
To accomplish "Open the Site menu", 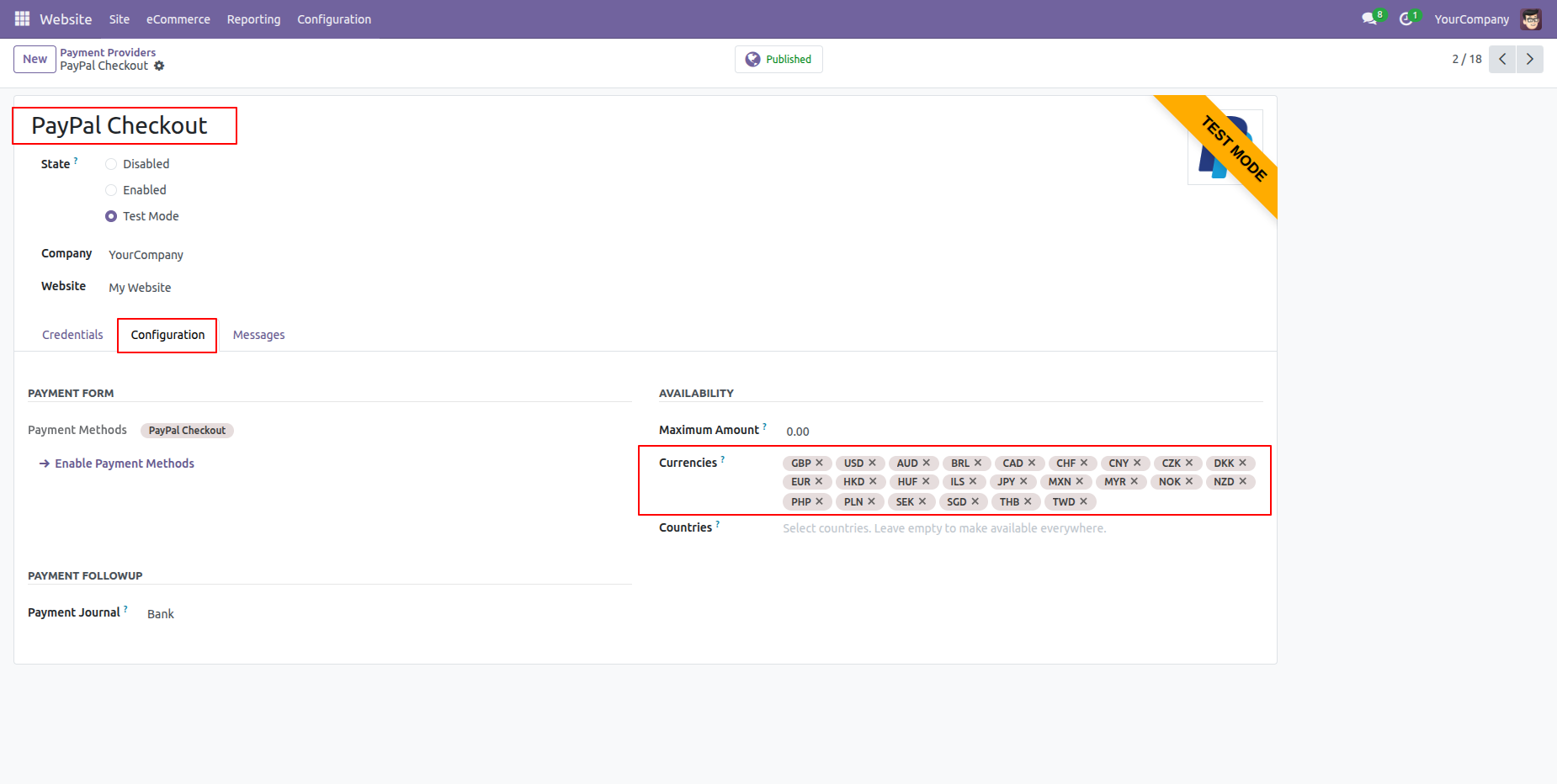I will point(120,19).
